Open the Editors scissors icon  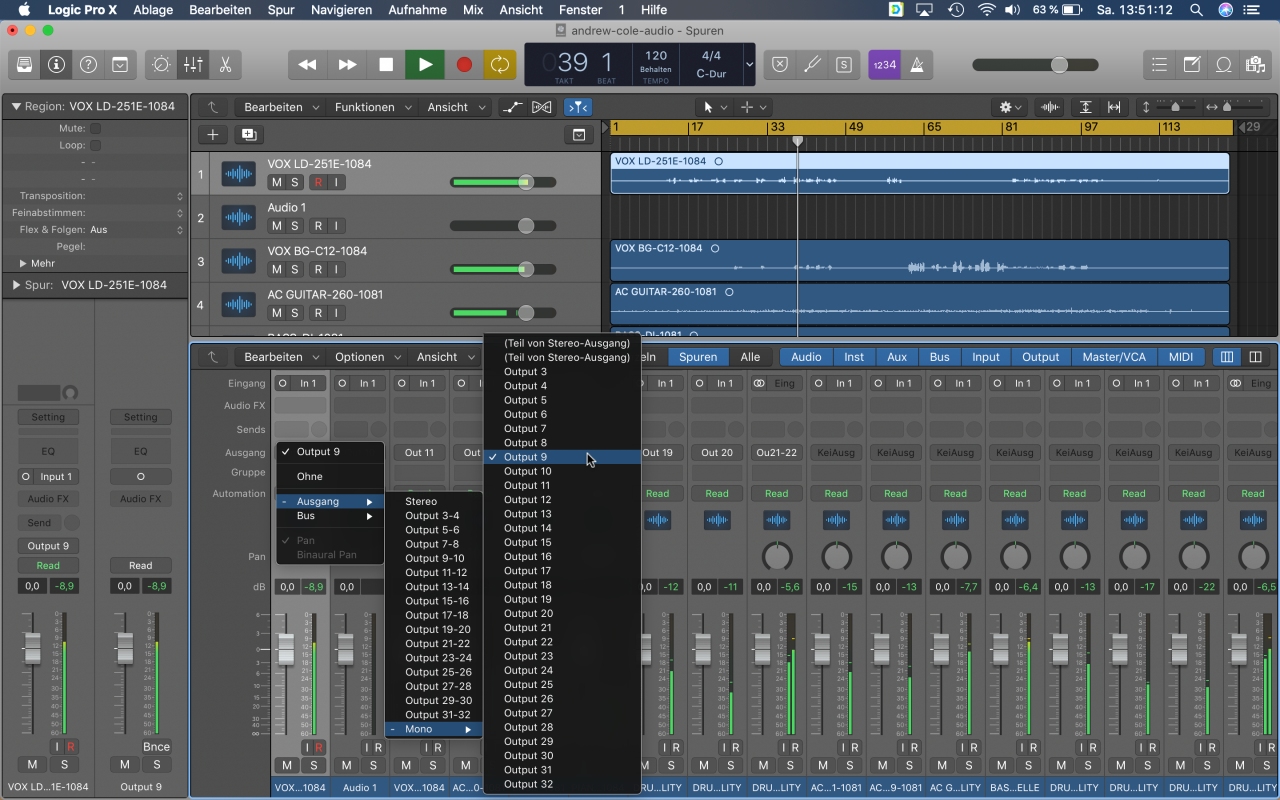(225, 64)
